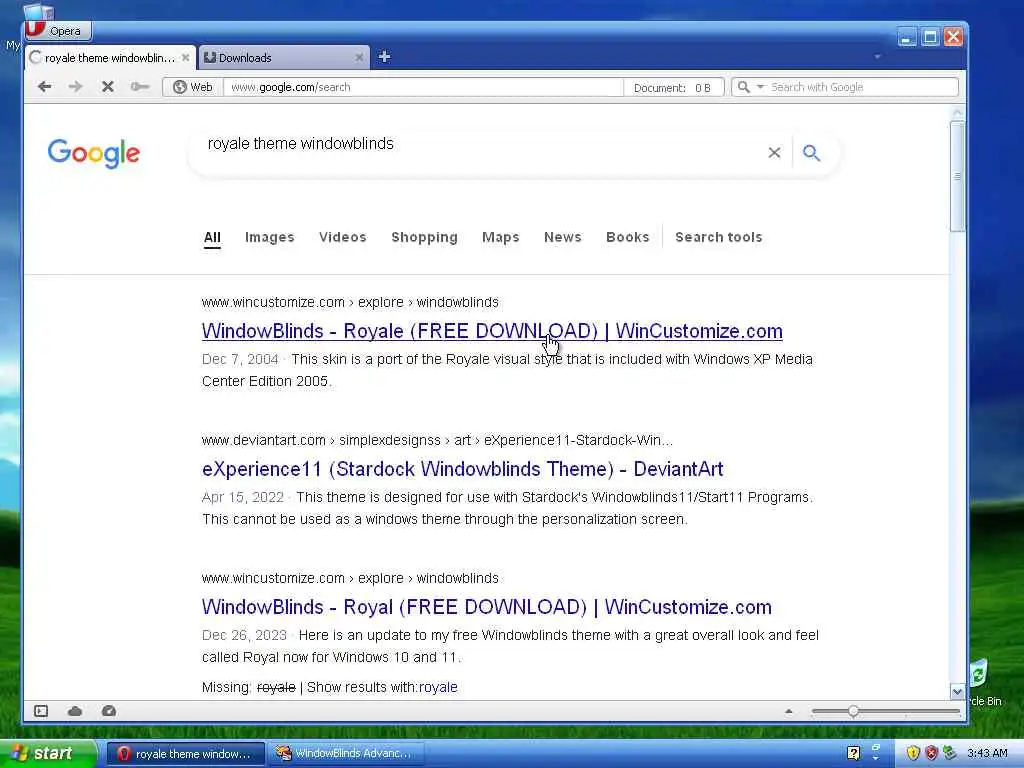Toggle the panel icon in status bar
Image resolution: width=1024 pixels, height=768 pixels.
coord(41,711)
